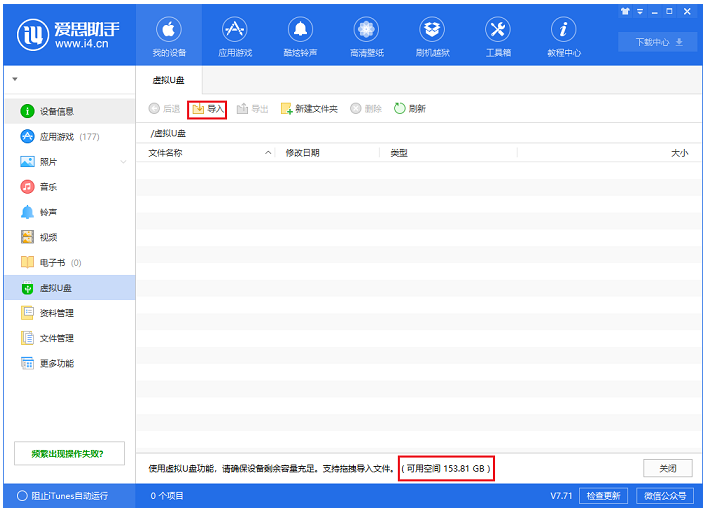Screen dimensions: 705x512
Task: Switch to the 虚拟U盘 tab
Action: click(169, 80)
